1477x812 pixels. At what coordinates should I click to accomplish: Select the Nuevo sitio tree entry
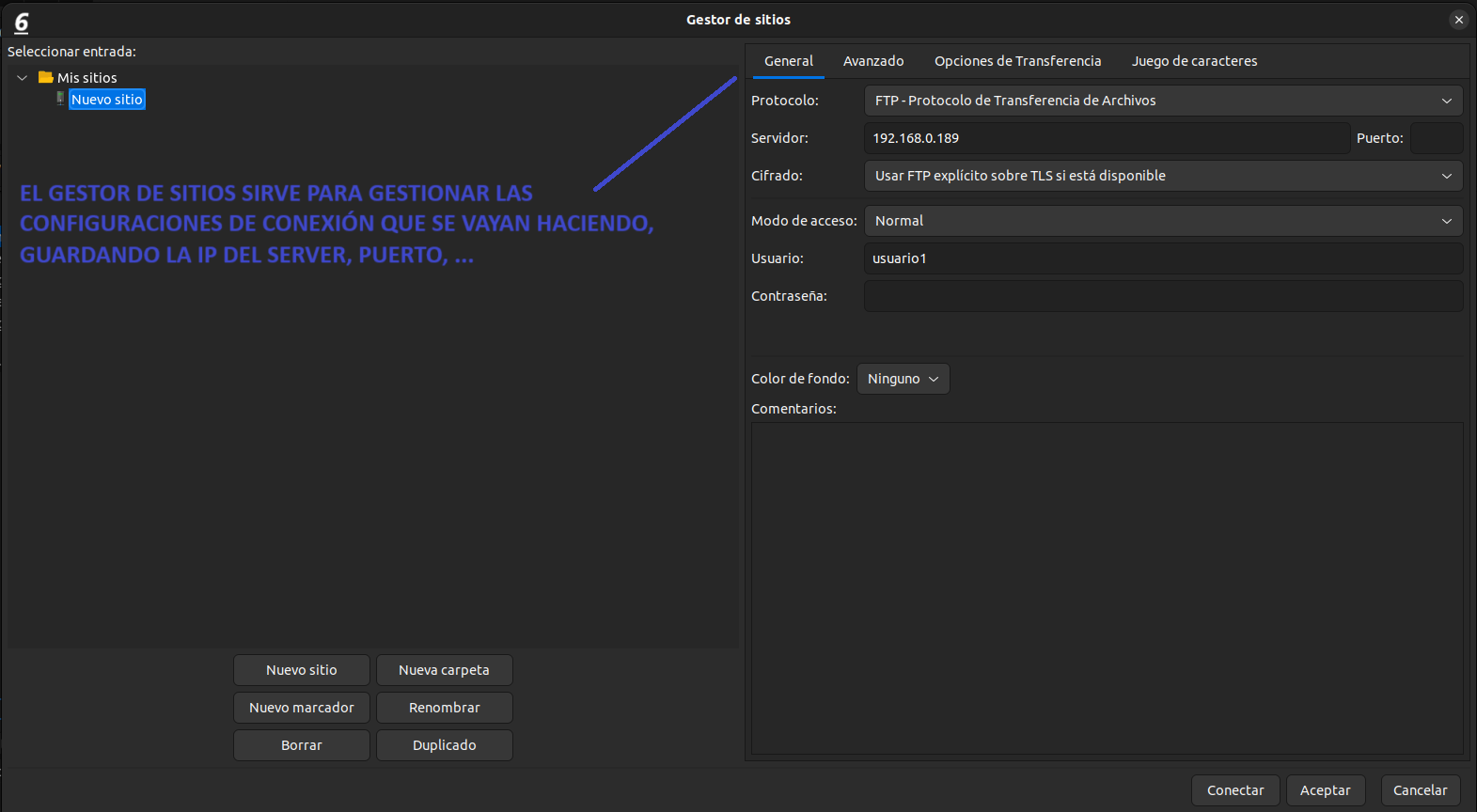pyautogui.click(x=107, y=100)
